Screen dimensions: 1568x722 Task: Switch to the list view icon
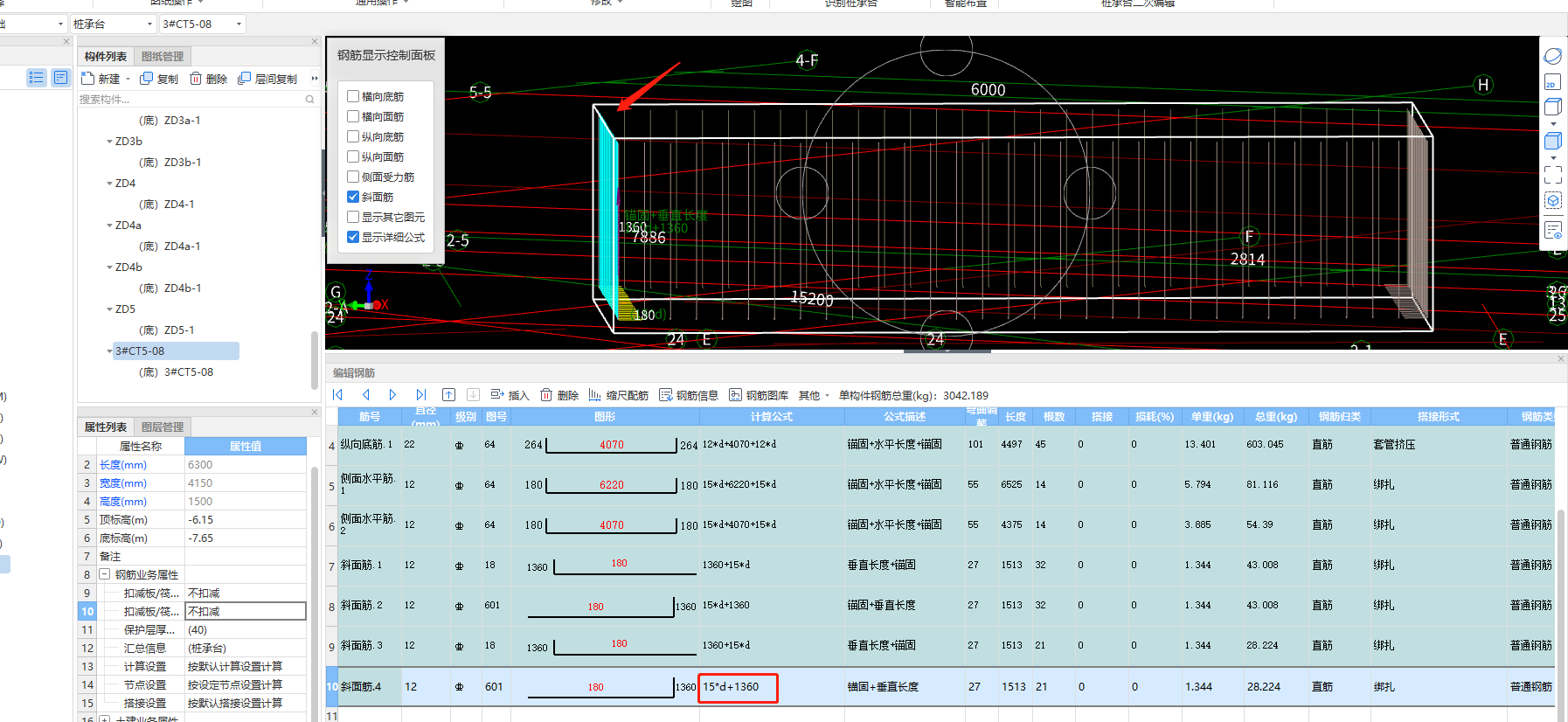[x=36, y=78]
